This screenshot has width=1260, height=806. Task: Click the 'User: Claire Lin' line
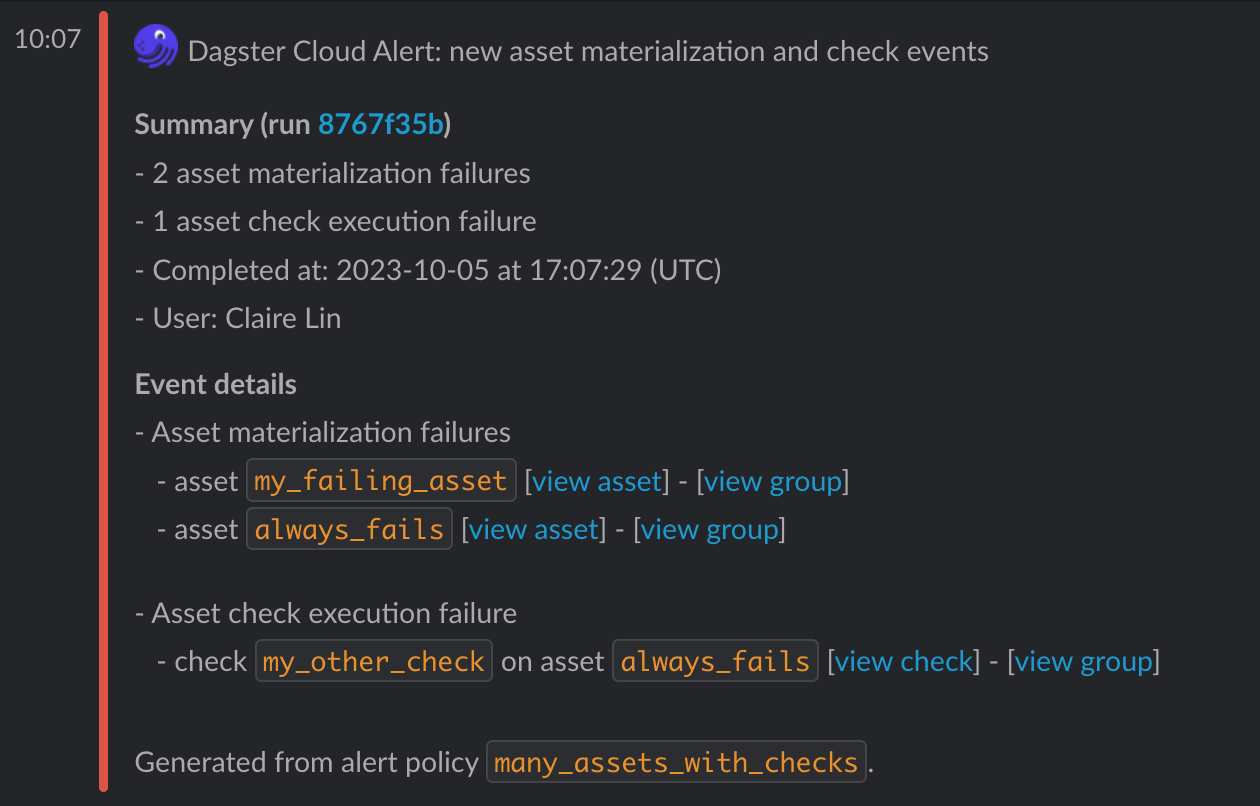(x=238, y=319)
